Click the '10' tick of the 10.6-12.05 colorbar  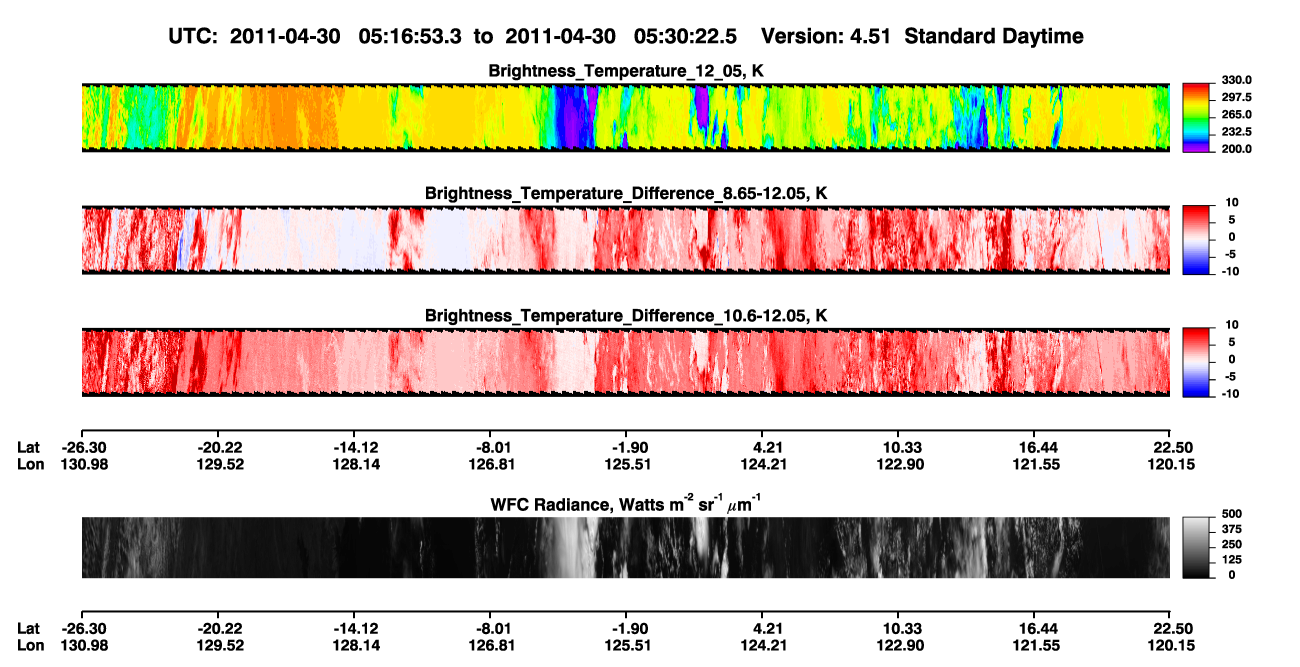(1233, 325)
